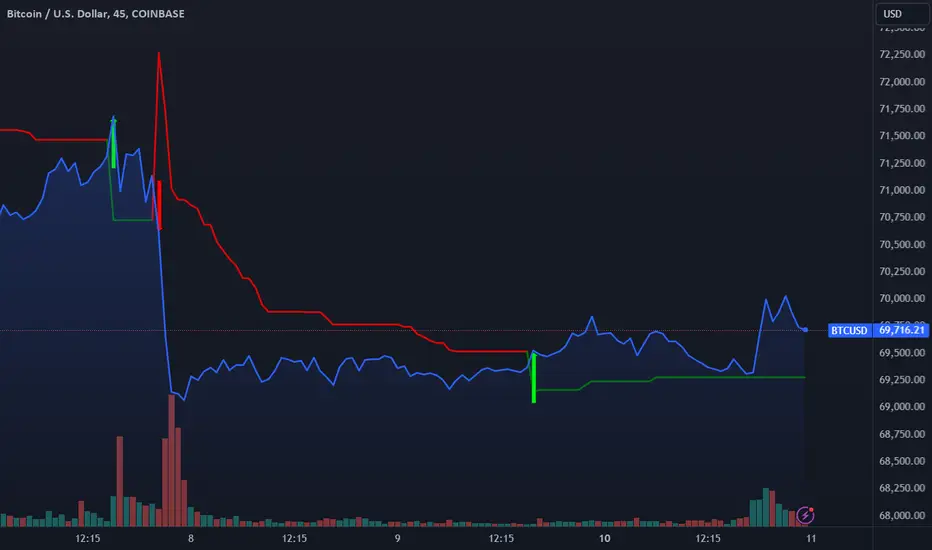
Task: Click the red sell signal candle marker
Action: 159,205
